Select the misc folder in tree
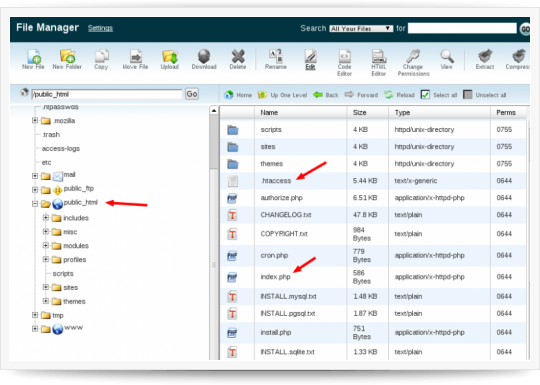540x385 pixels. pyautogui.click(x=70, y=232)
